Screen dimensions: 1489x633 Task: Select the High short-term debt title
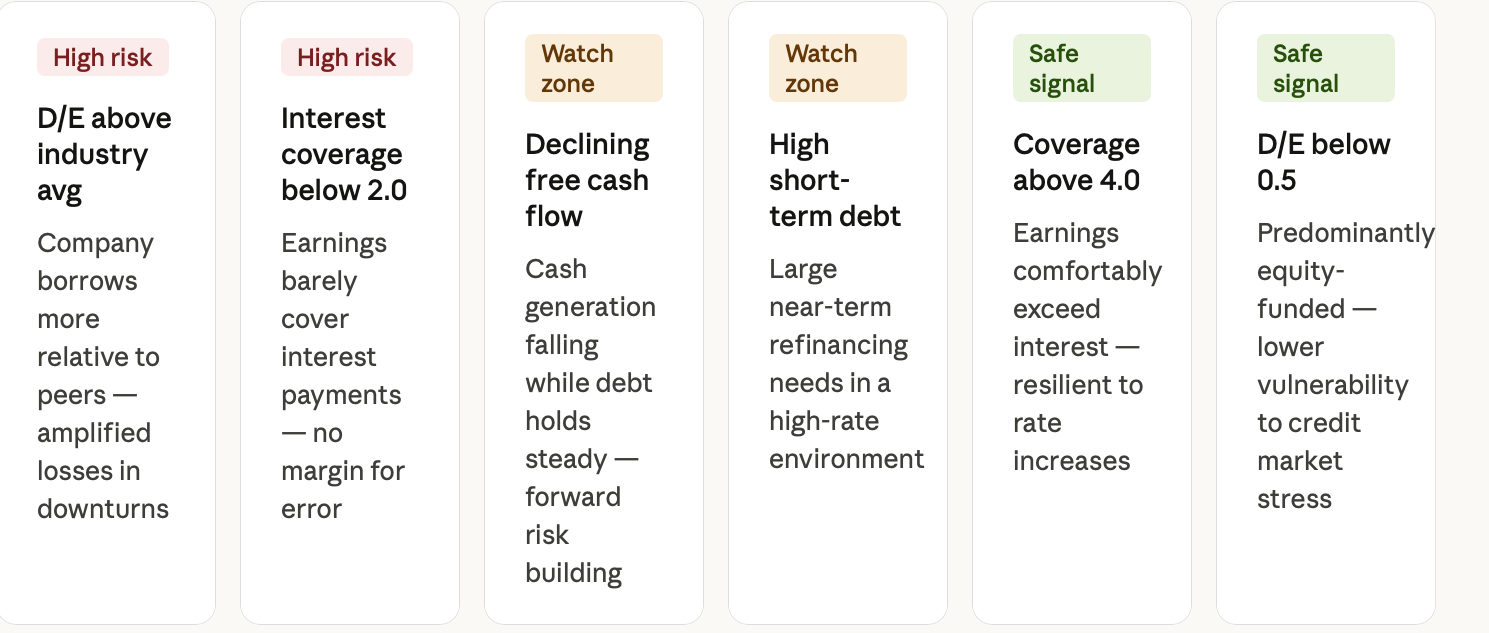point(835,180)
